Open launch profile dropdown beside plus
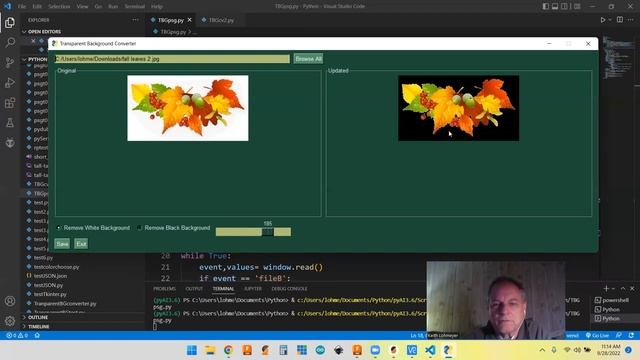The height and width of the screenshot is (360, 640). (x=613, y=289)
